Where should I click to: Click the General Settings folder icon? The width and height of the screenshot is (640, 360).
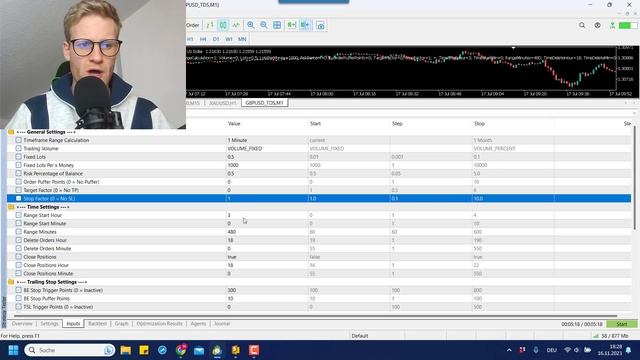pyautogui.click(x=11, y=132)
